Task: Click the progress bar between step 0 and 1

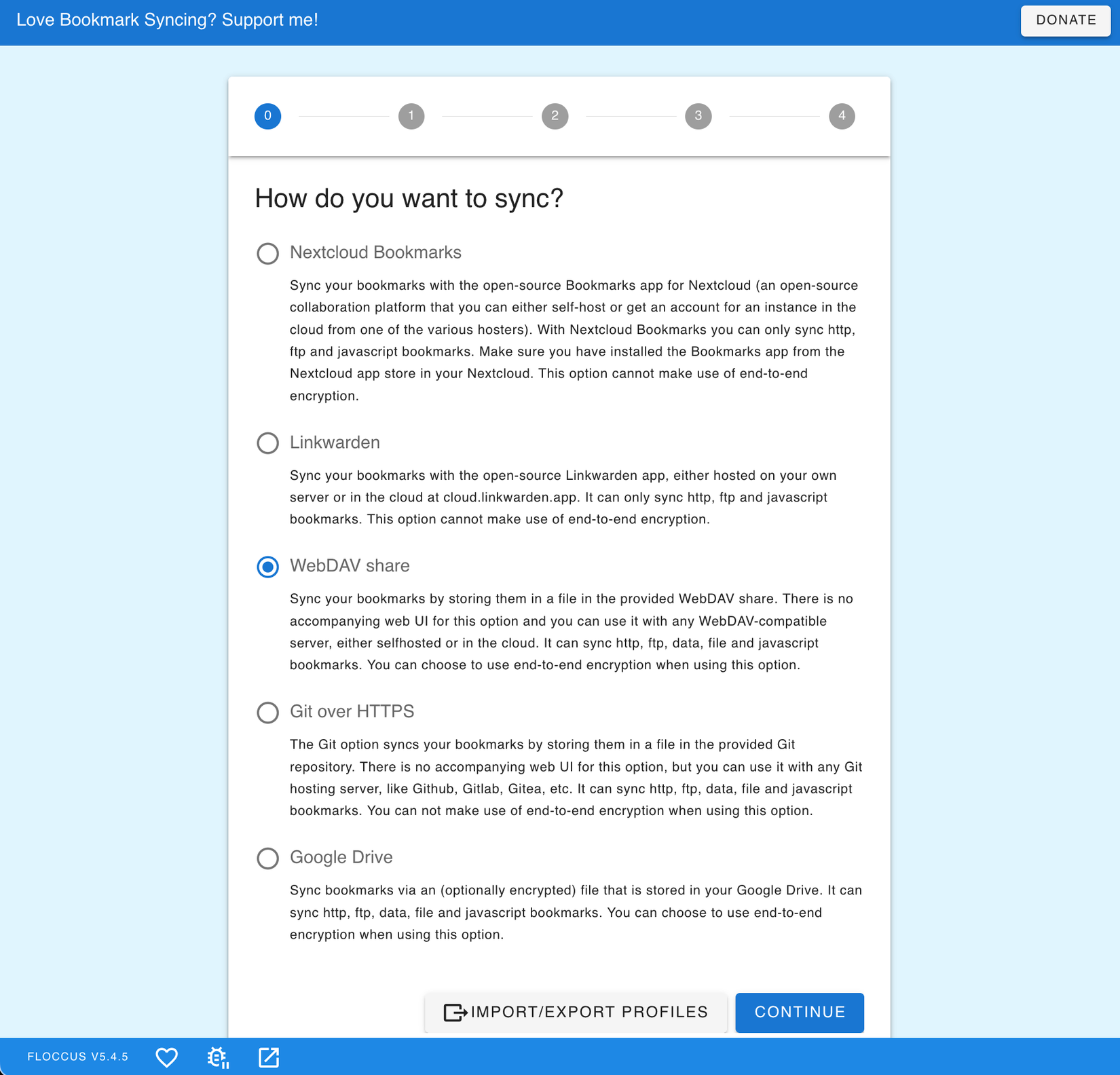Action: (339, 116)
